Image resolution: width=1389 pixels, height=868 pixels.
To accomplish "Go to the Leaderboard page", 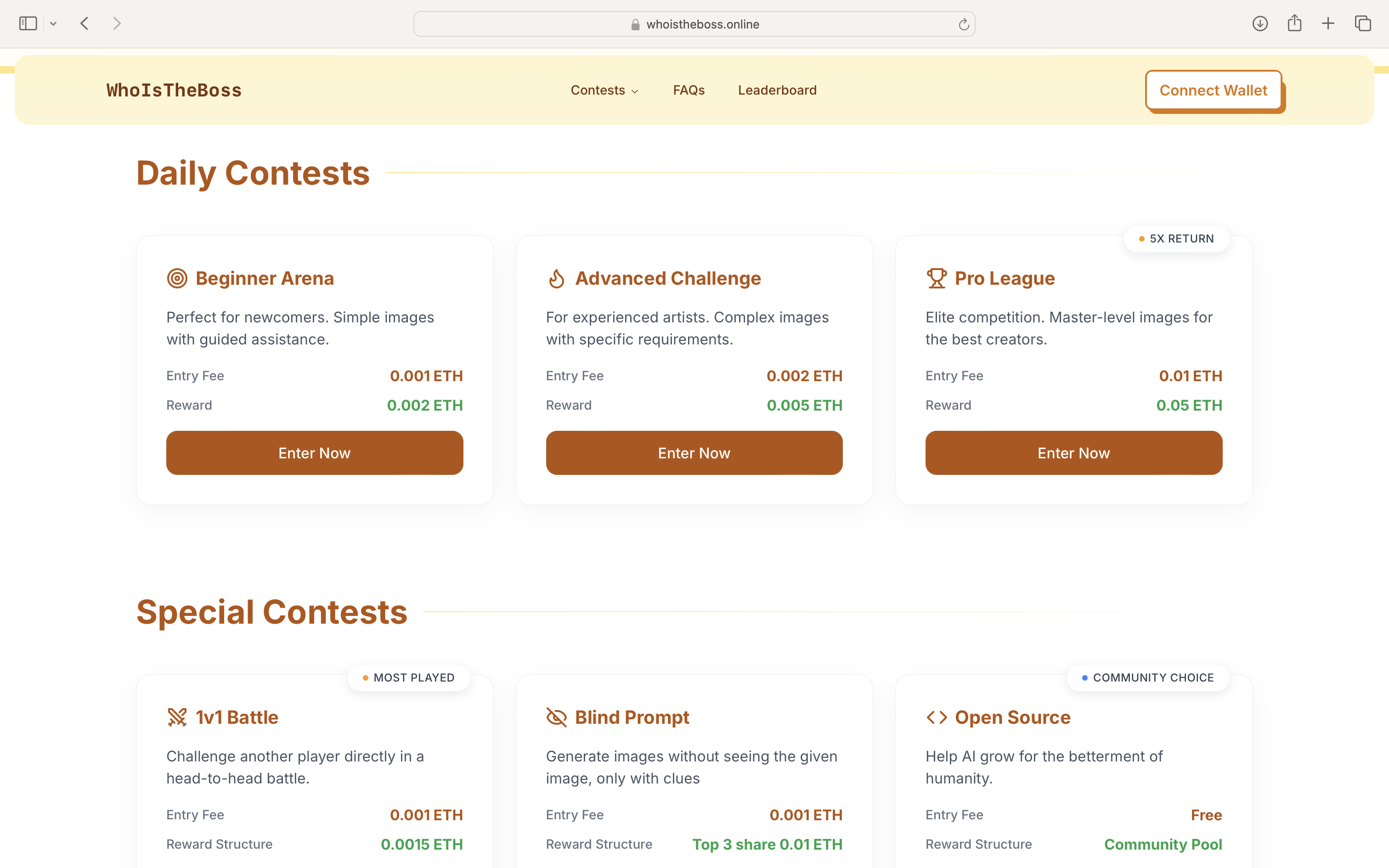I will 777,90.
